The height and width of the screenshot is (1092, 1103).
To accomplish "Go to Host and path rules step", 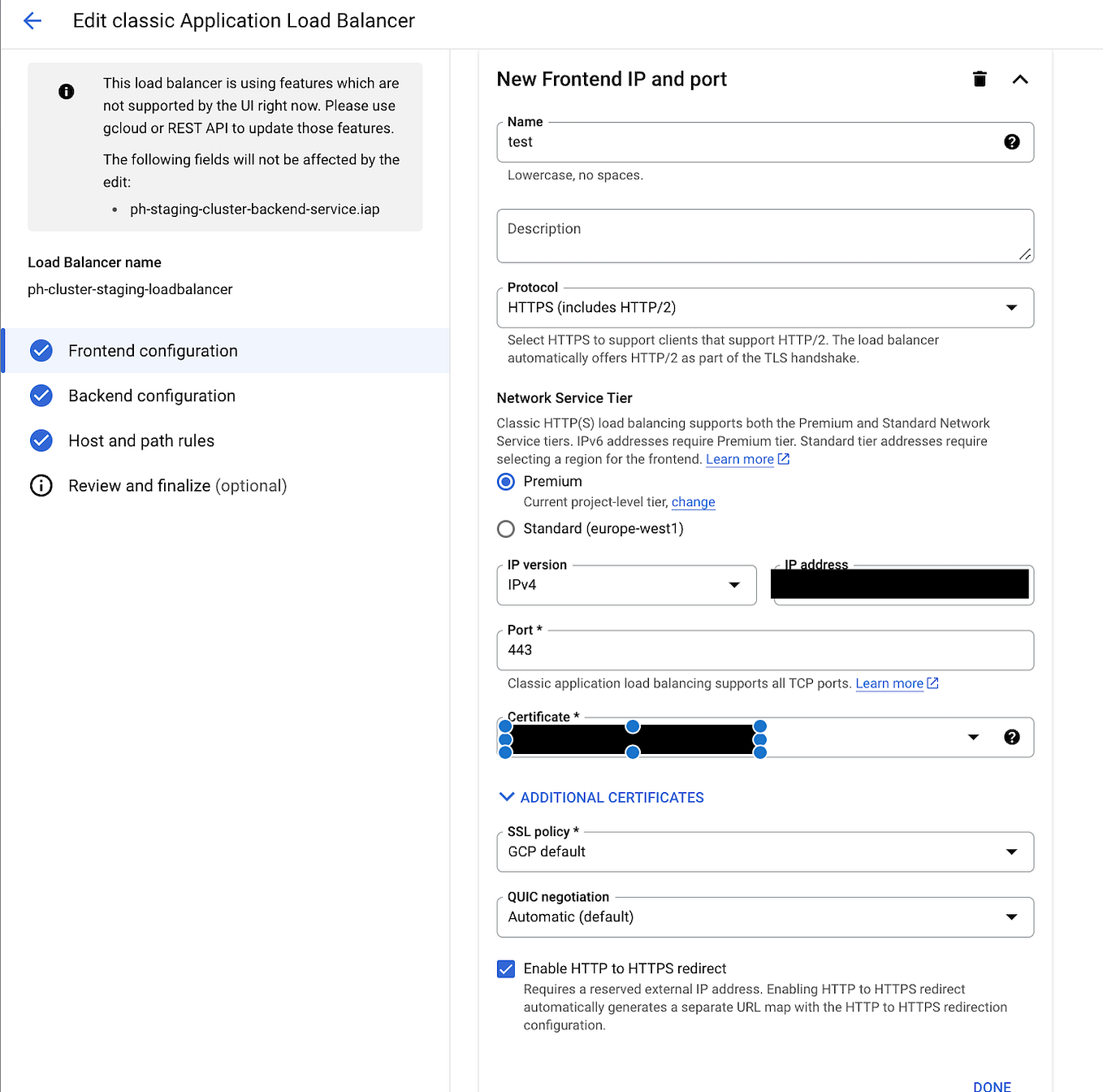I will (141, 440).
